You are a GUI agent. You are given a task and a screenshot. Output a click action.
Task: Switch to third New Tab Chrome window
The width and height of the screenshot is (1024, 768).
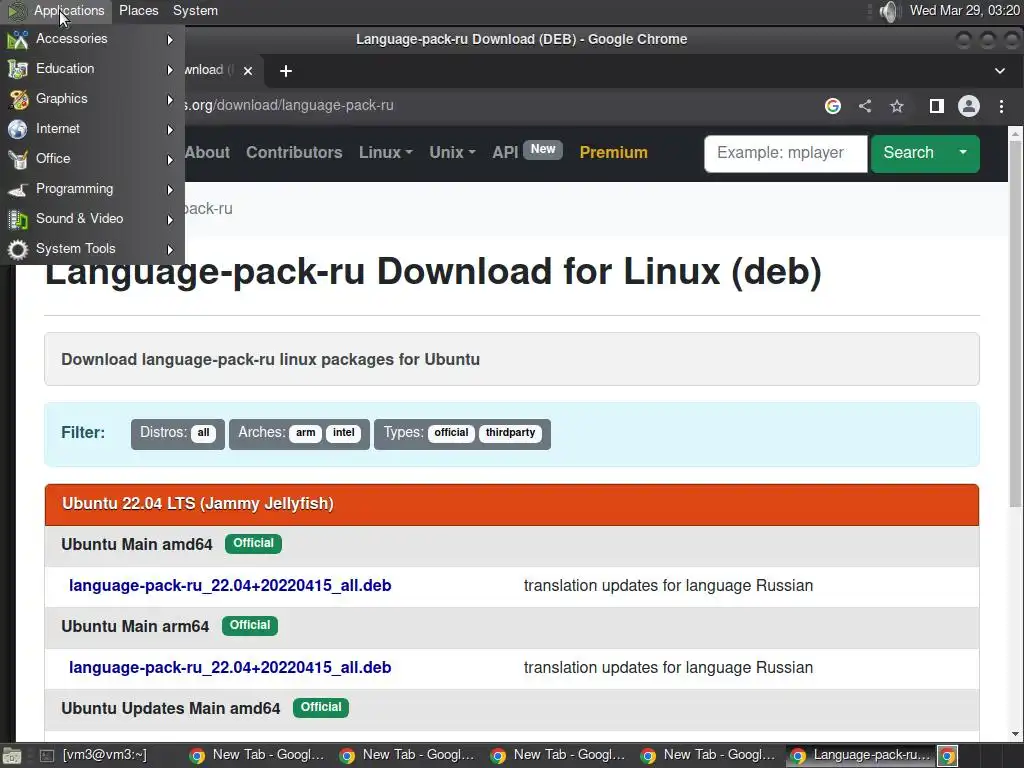pos(557,756)
